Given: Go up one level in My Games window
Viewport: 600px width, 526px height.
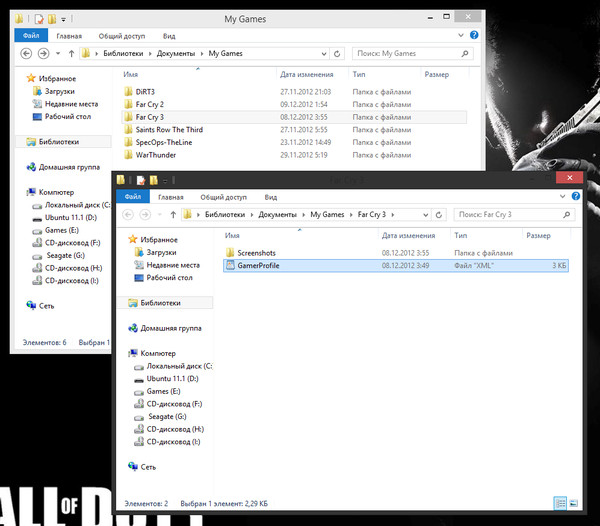Looking at the screenshot, I should 71,54.
